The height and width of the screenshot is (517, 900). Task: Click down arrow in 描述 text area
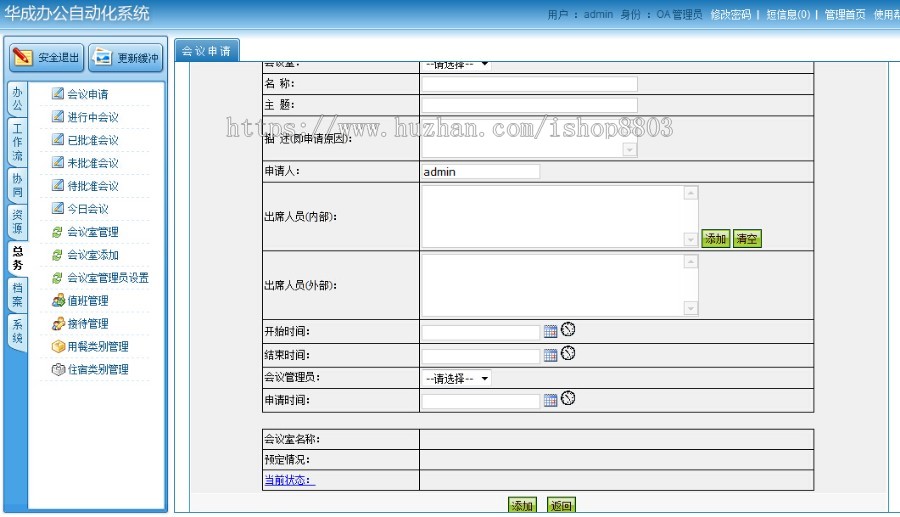(630, 150)
